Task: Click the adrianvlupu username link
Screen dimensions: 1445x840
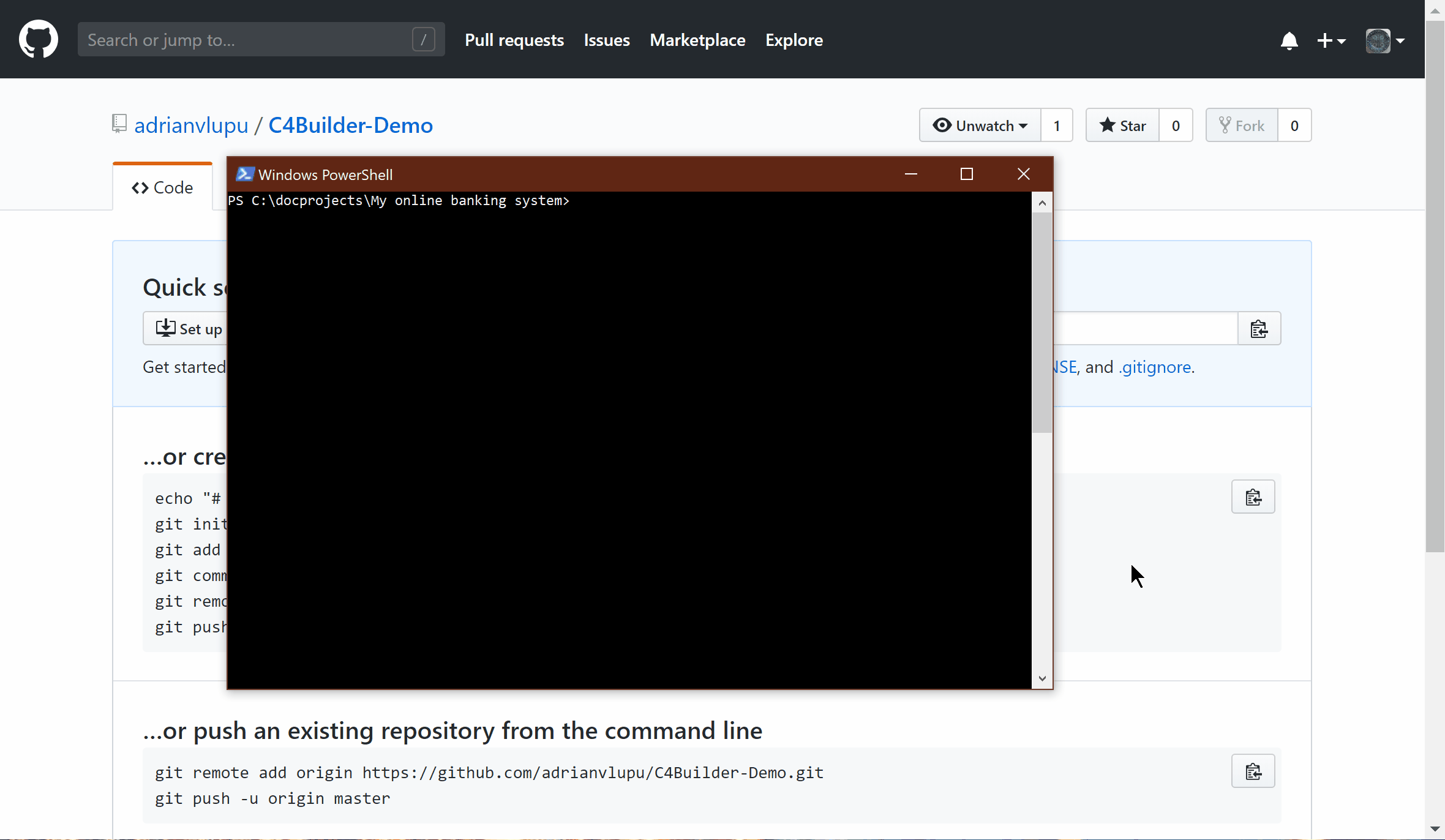Action: coord(190,124)
